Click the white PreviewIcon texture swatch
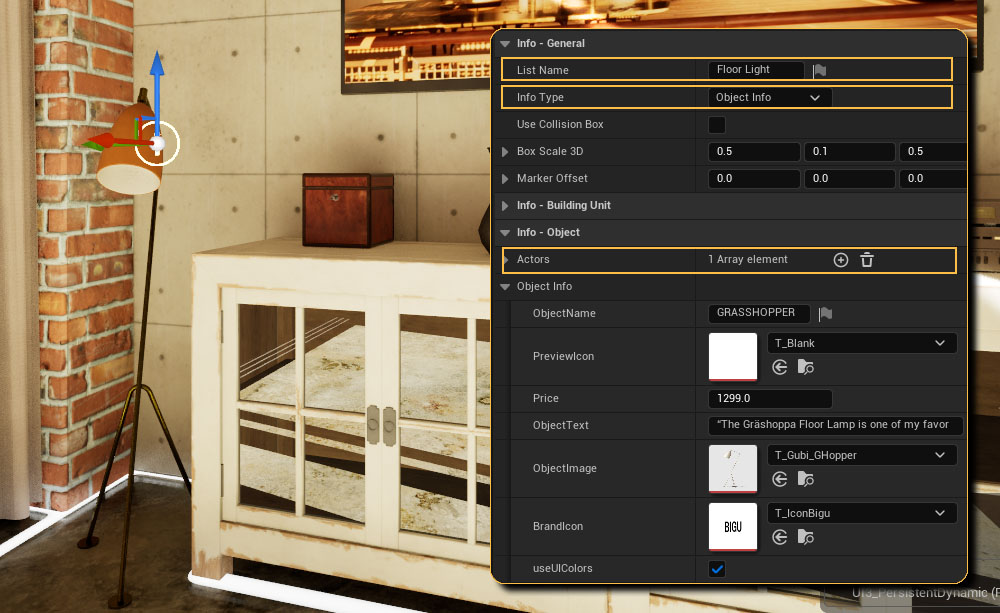This screenshot has height=613, width=1000. [733, 356]
